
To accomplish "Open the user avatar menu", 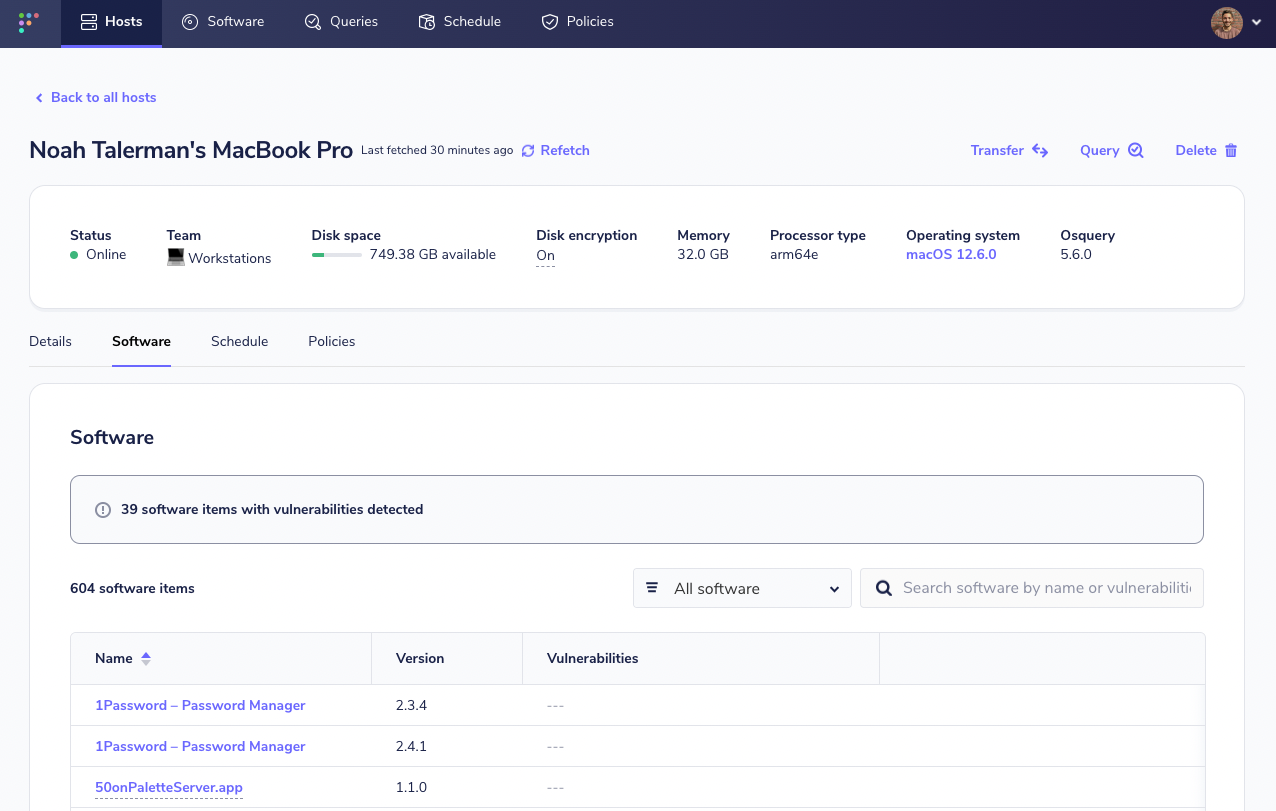I will click(1227, 22).
